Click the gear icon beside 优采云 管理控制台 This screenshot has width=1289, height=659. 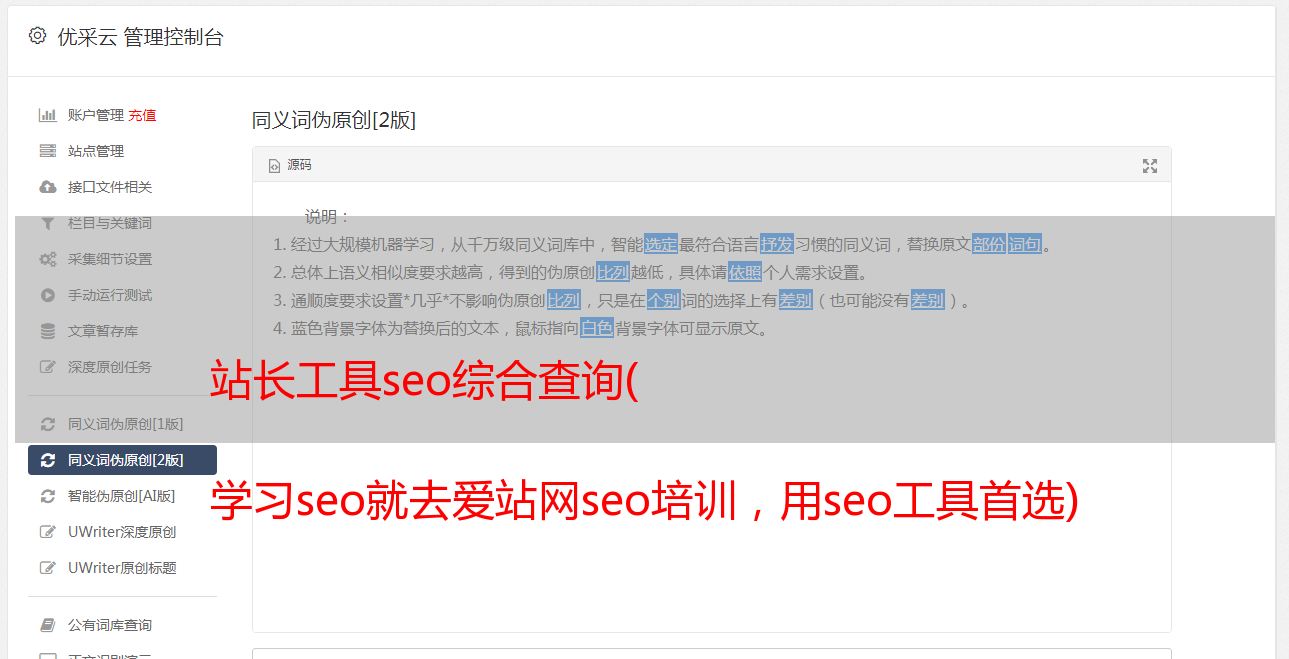37,36
